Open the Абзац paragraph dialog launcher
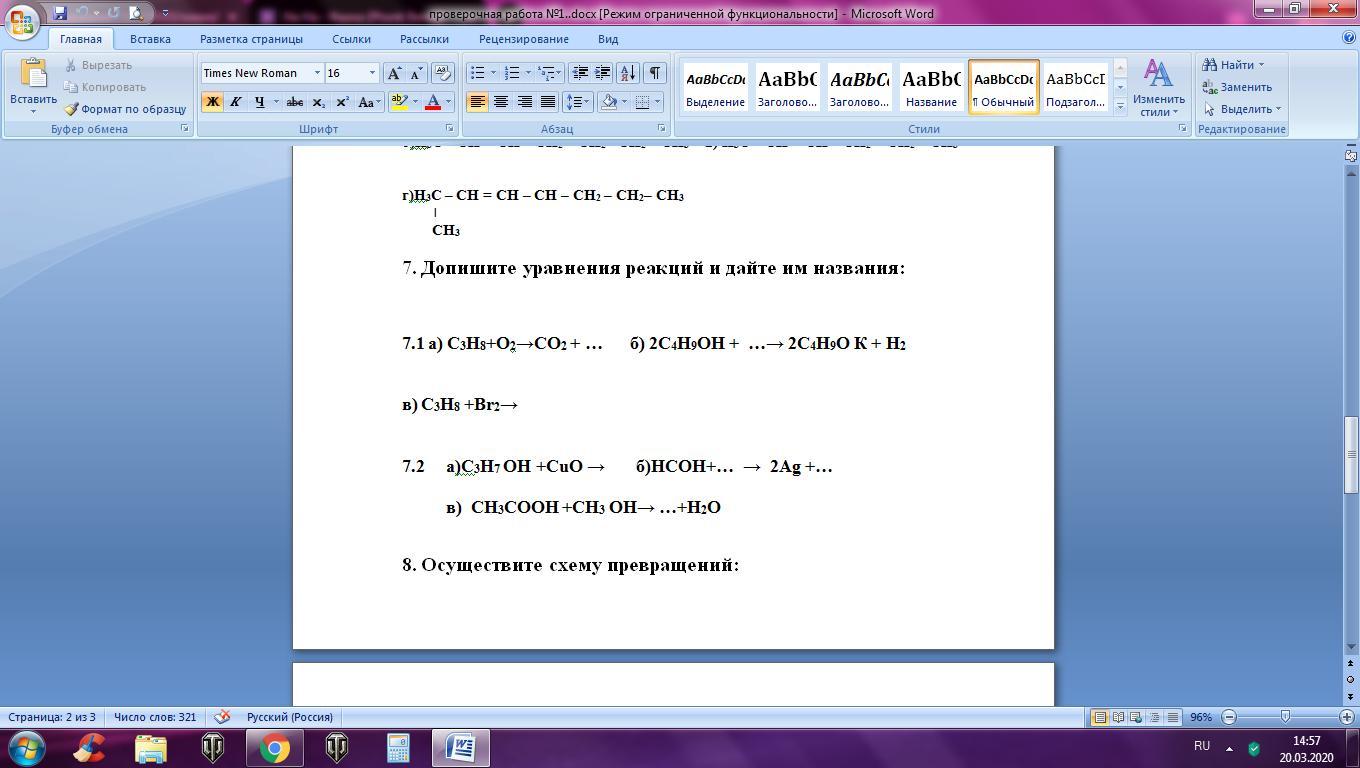 662,129
